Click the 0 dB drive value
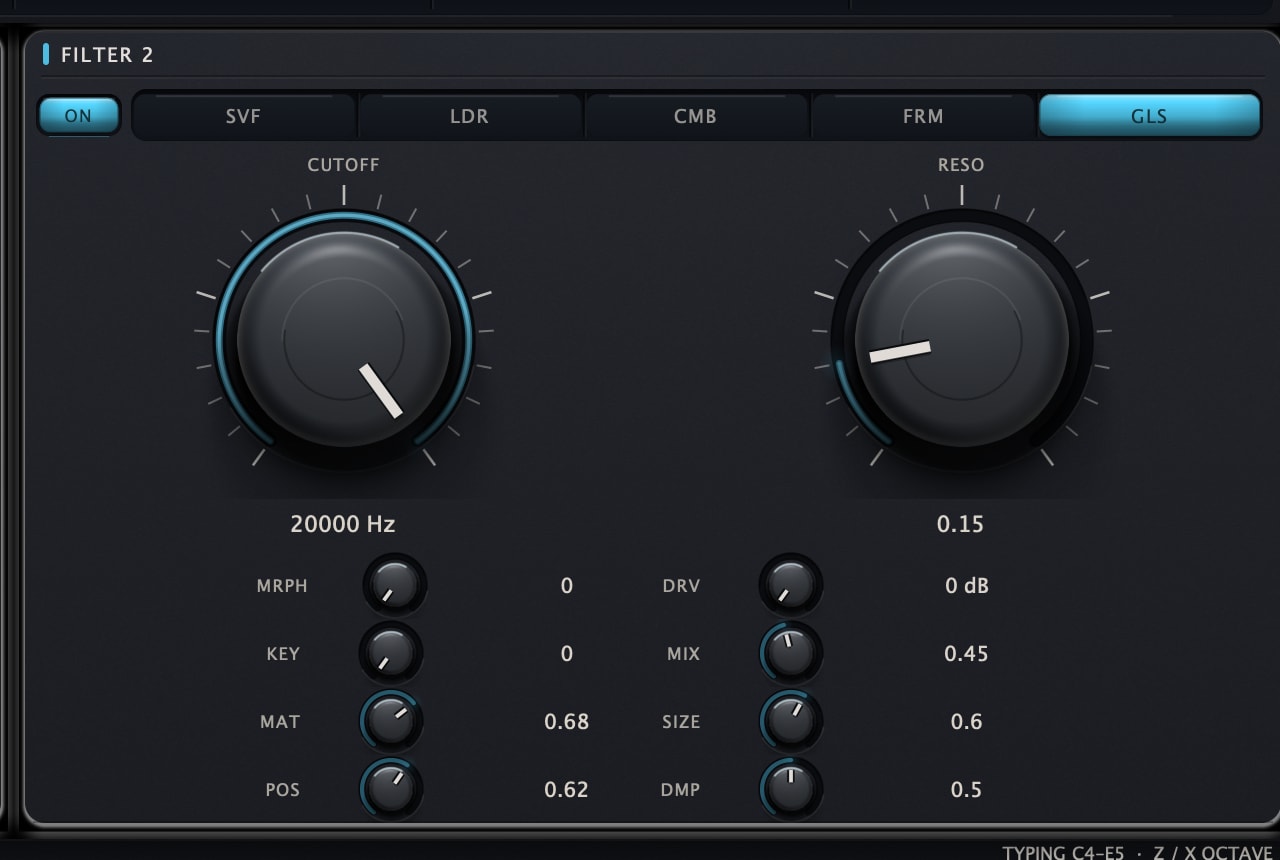Screen dimensions: 1280x860 coord(967,585)
